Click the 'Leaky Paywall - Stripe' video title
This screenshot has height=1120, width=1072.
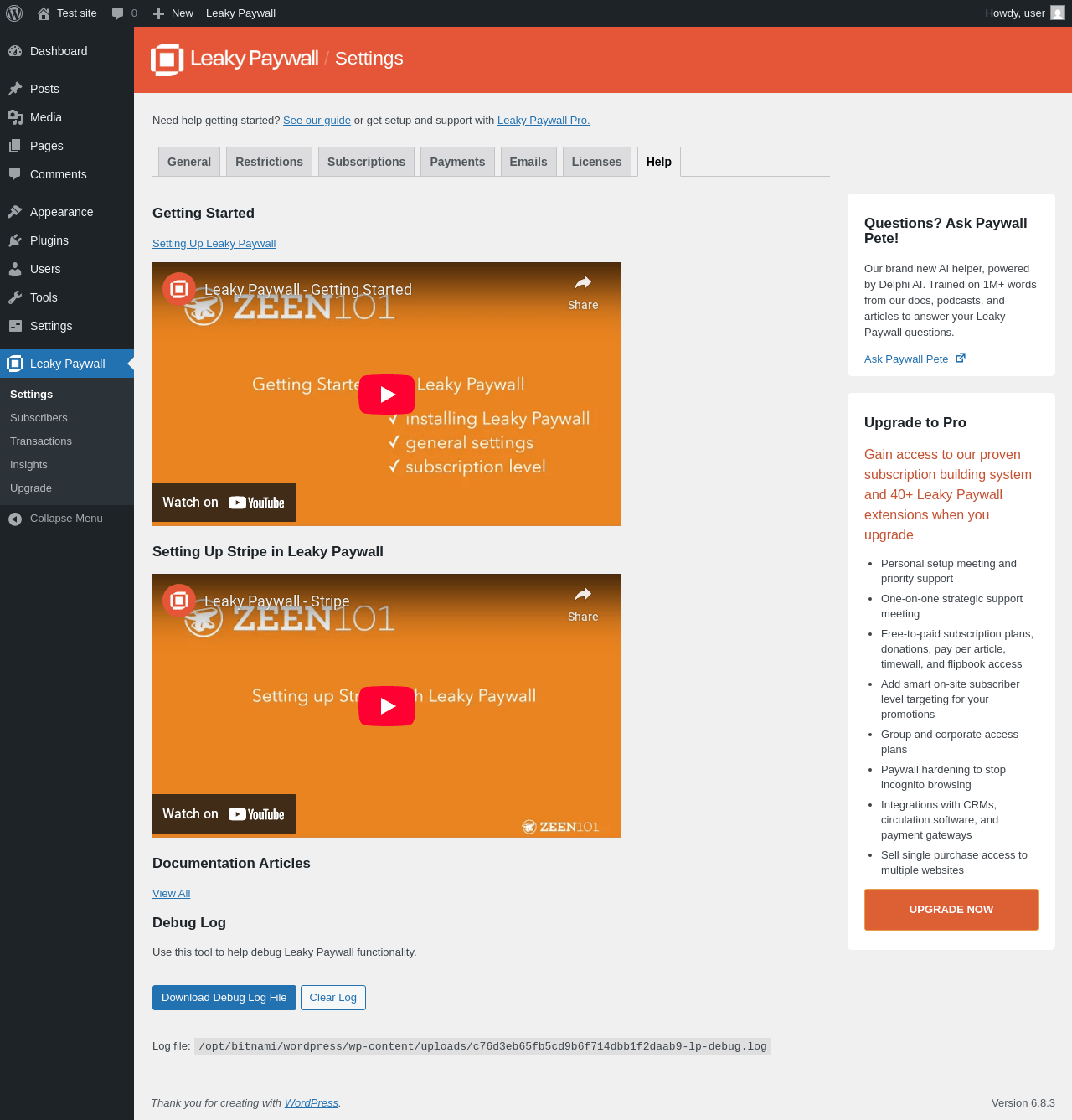pyautogui.click(x=277, y=601)
